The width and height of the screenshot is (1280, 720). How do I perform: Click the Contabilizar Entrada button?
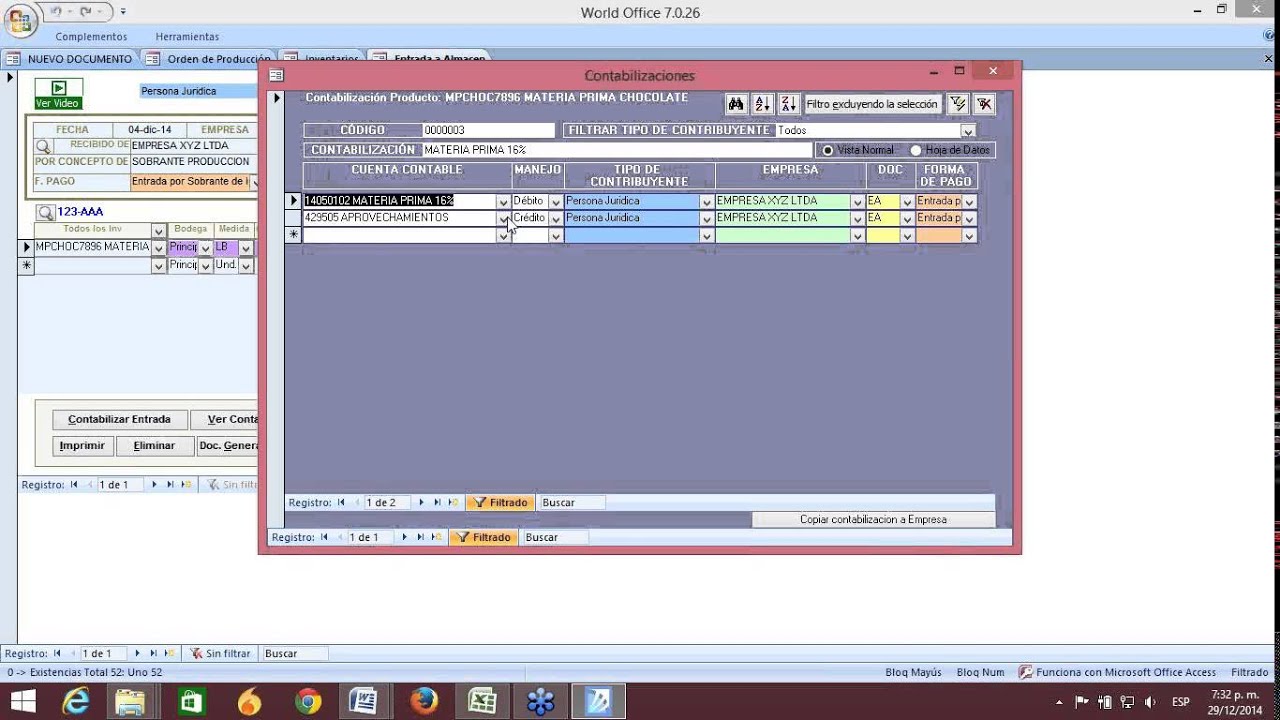click(x=119, y=420)
